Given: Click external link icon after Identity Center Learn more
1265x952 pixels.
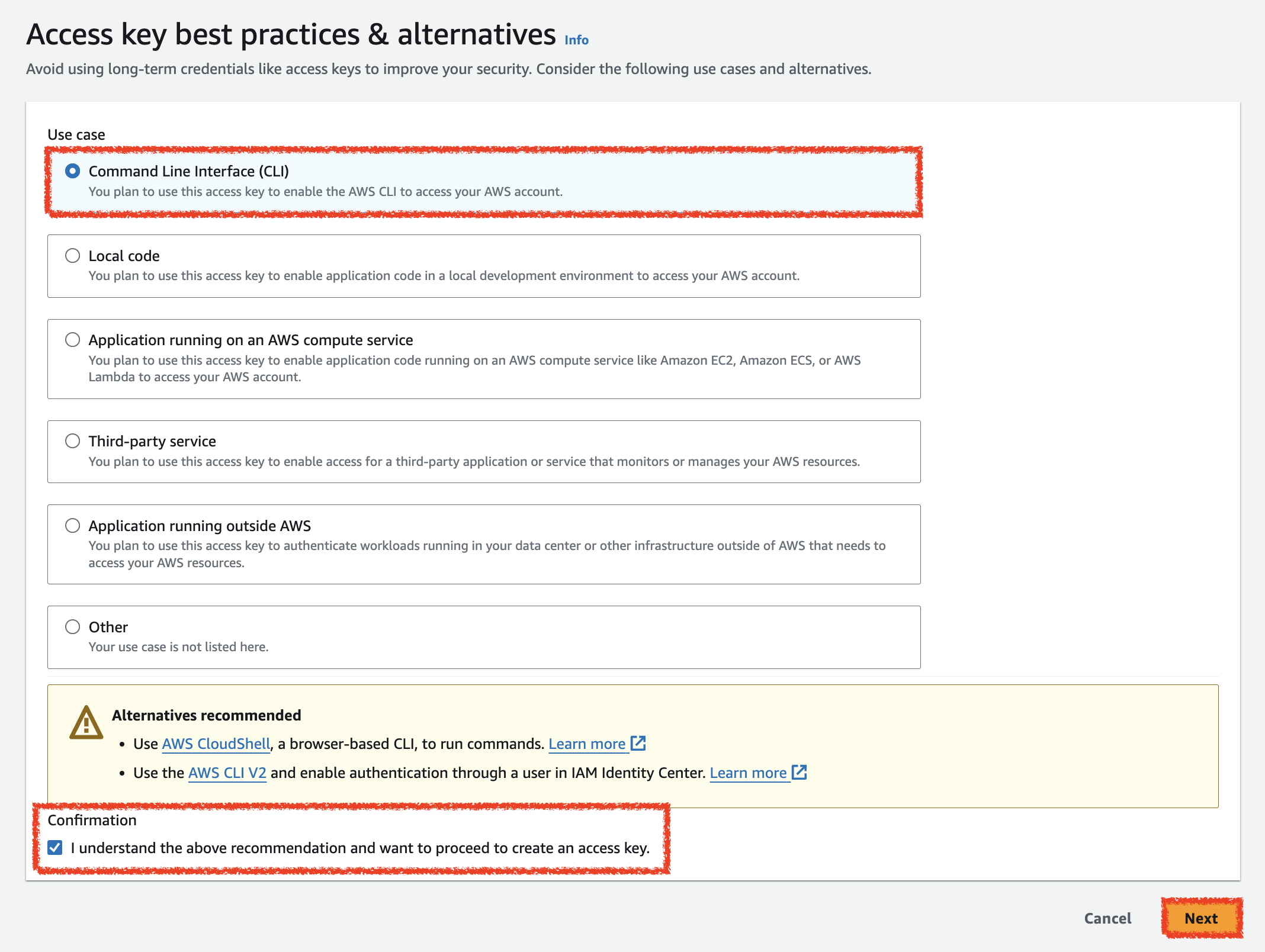Looking at the screenshot, I should 800,772.
